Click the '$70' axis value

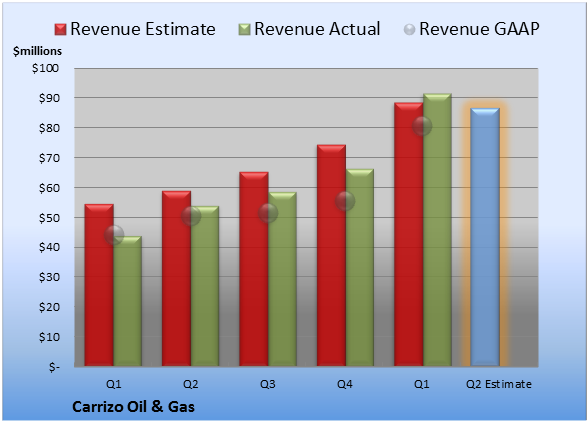click(x=49, y=158)
